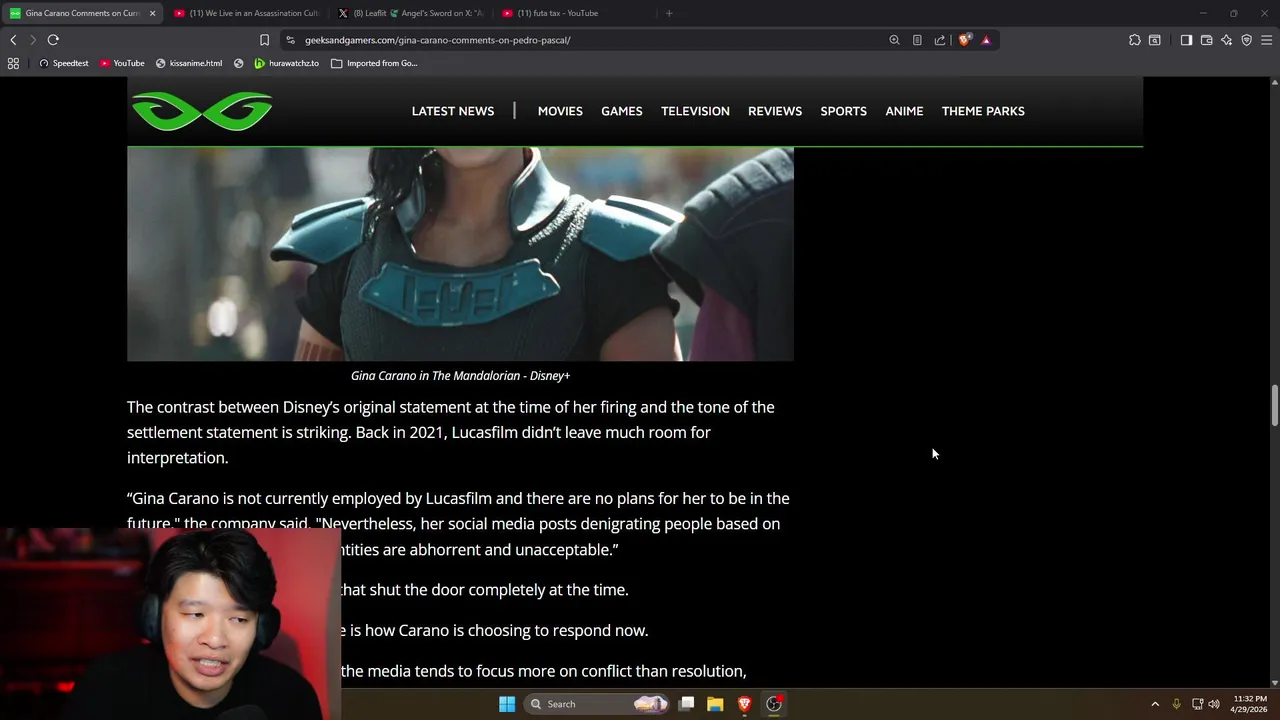Open the Movies menu item
This screenshot has height=720, width=1280.
(x=560, y=111)
